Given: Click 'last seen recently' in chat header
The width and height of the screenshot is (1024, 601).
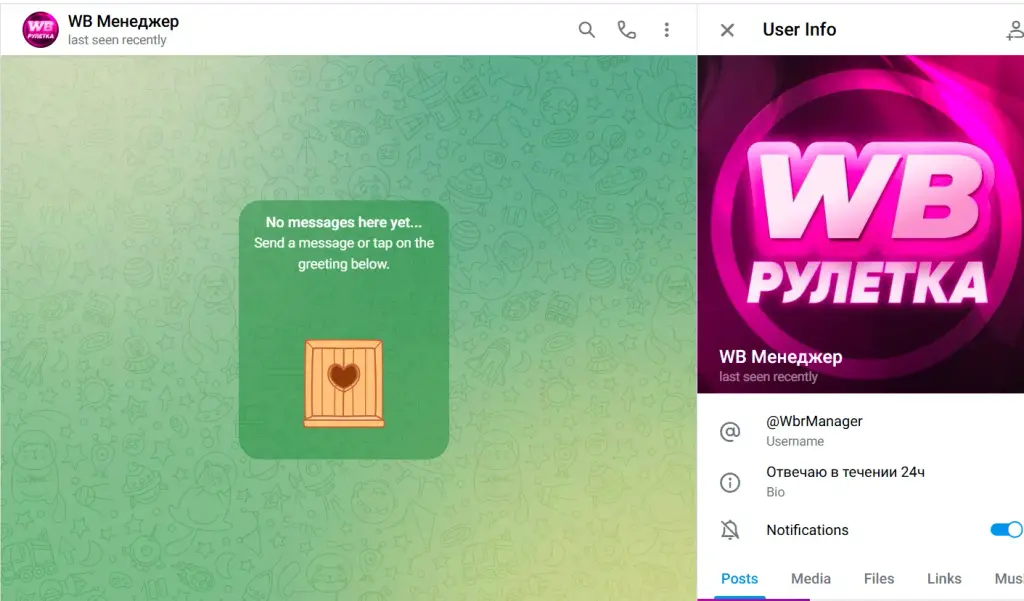Looking at the screenshot, I should click(117, 40).
